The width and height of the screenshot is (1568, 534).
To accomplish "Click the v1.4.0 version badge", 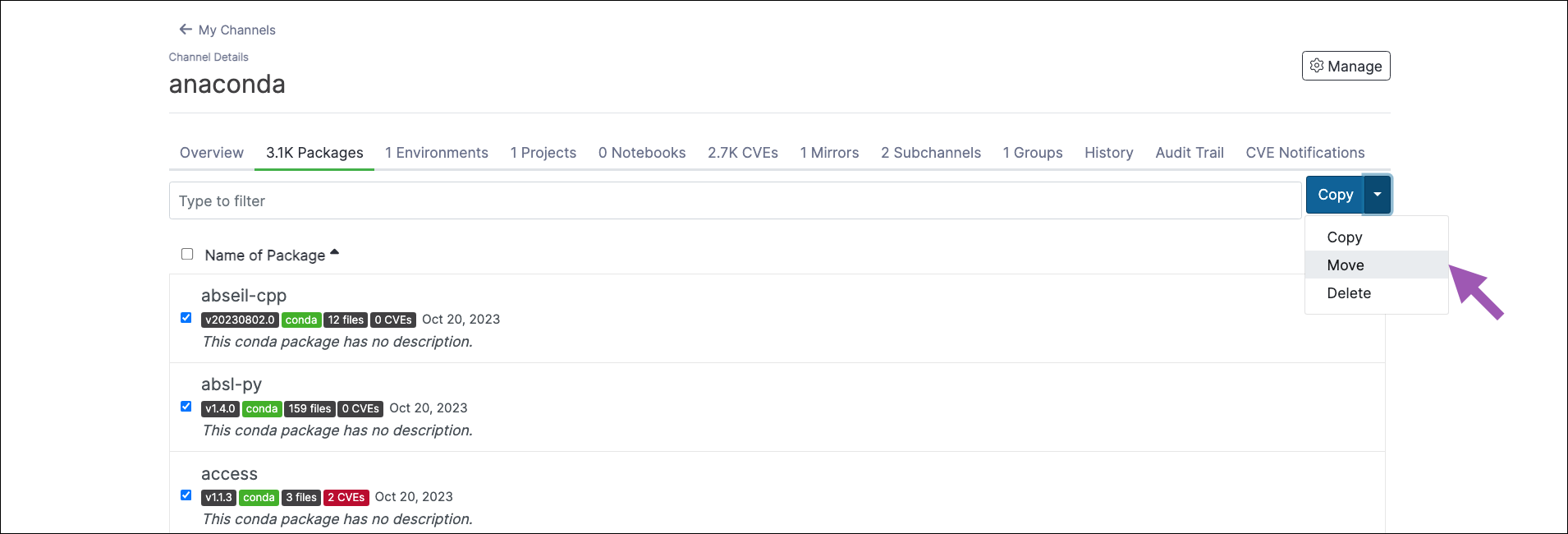I will pyautogui.click(x=221, y=408).
